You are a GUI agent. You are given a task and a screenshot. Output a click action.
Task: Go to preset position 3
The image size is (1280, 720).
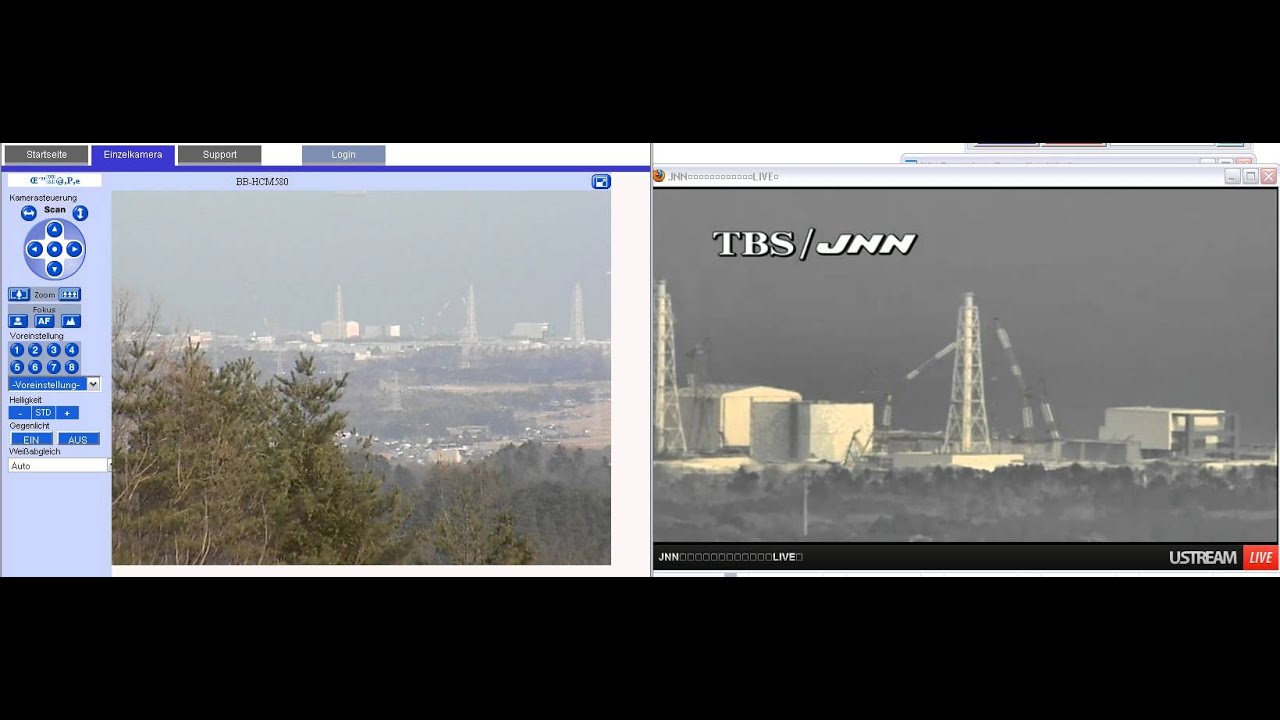click(x=53, y=350)
